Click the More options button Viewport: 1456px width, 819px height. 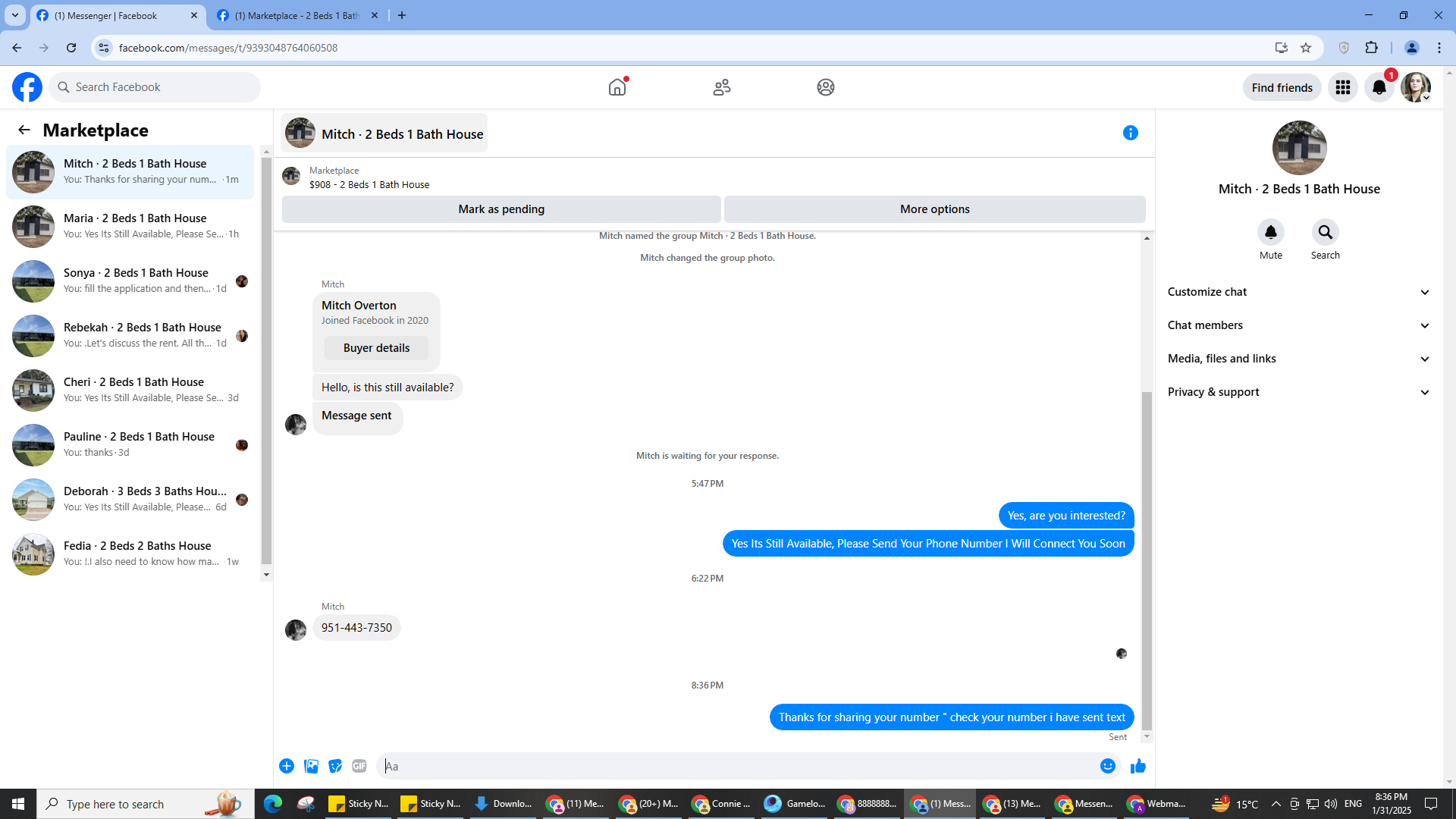click(934, 209)
